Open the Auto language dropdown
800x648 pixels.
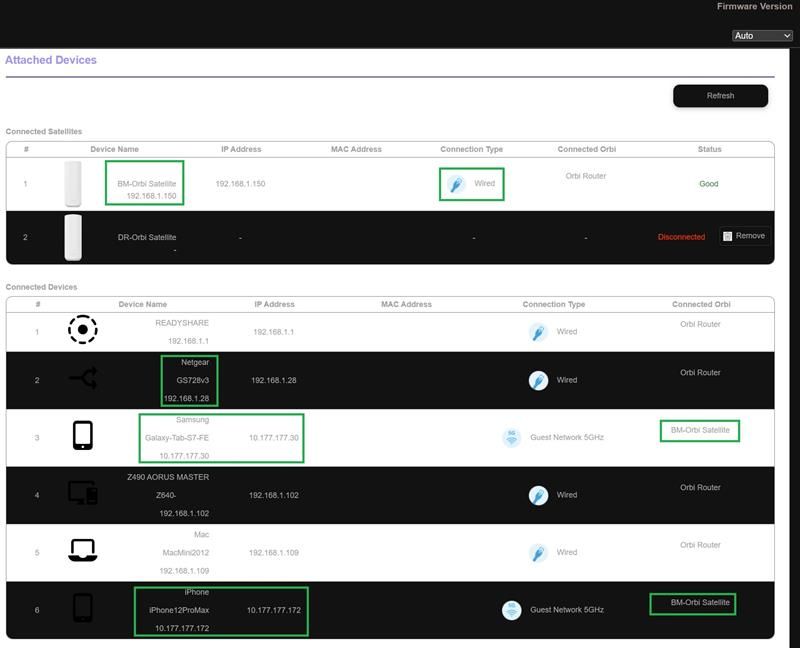point(762,36)
